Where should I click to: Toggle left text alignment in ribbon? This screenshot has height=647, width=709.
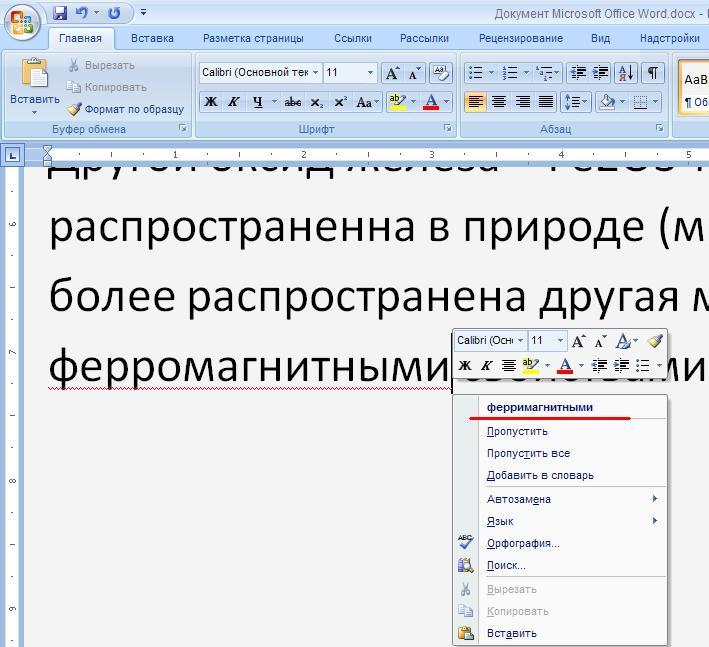474,102
